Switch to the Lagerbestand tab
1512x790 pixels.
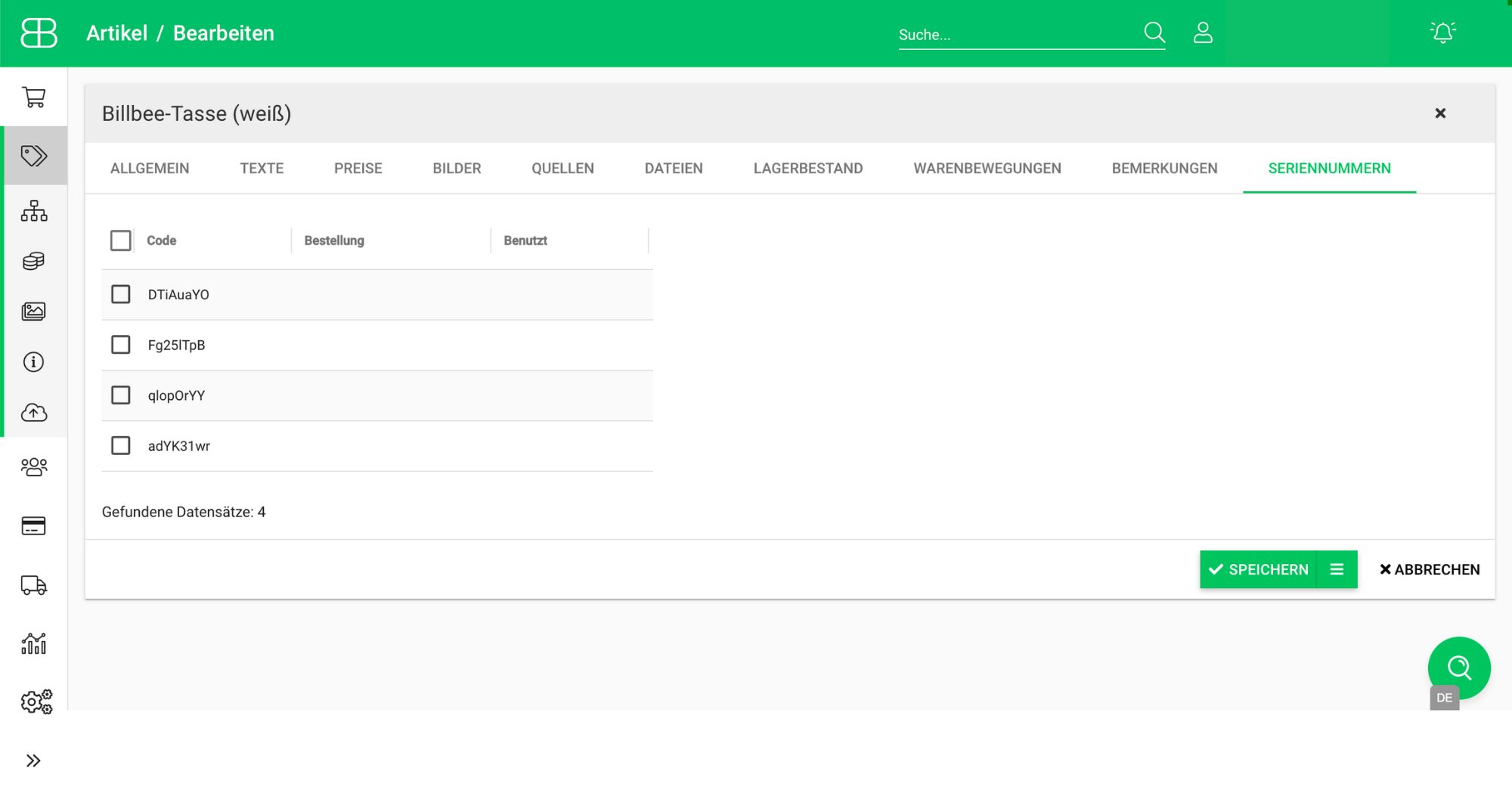808,168
